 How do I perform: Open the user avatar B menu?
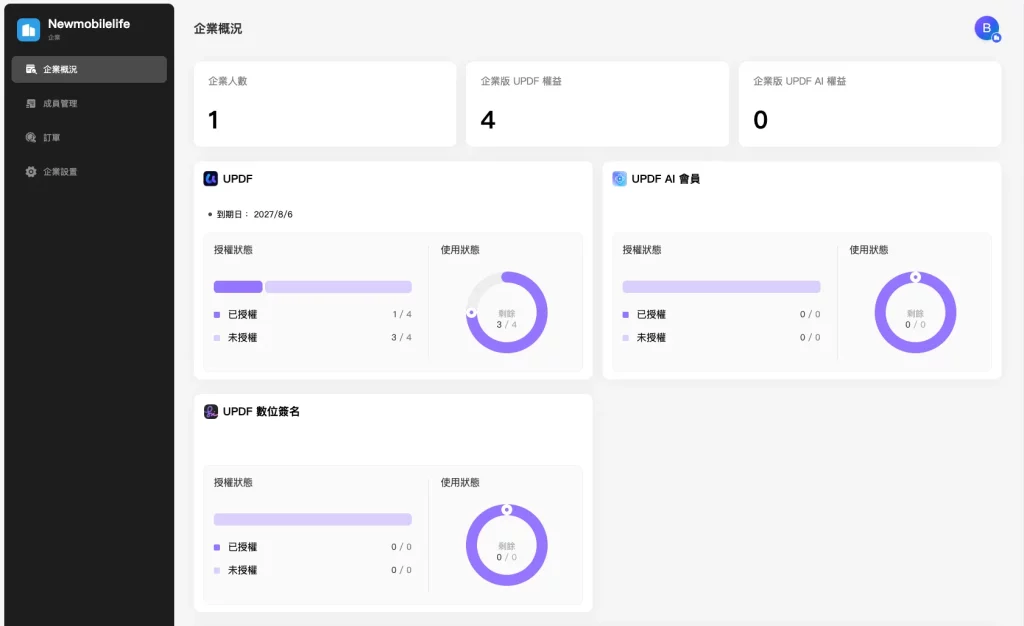(987, 28)
